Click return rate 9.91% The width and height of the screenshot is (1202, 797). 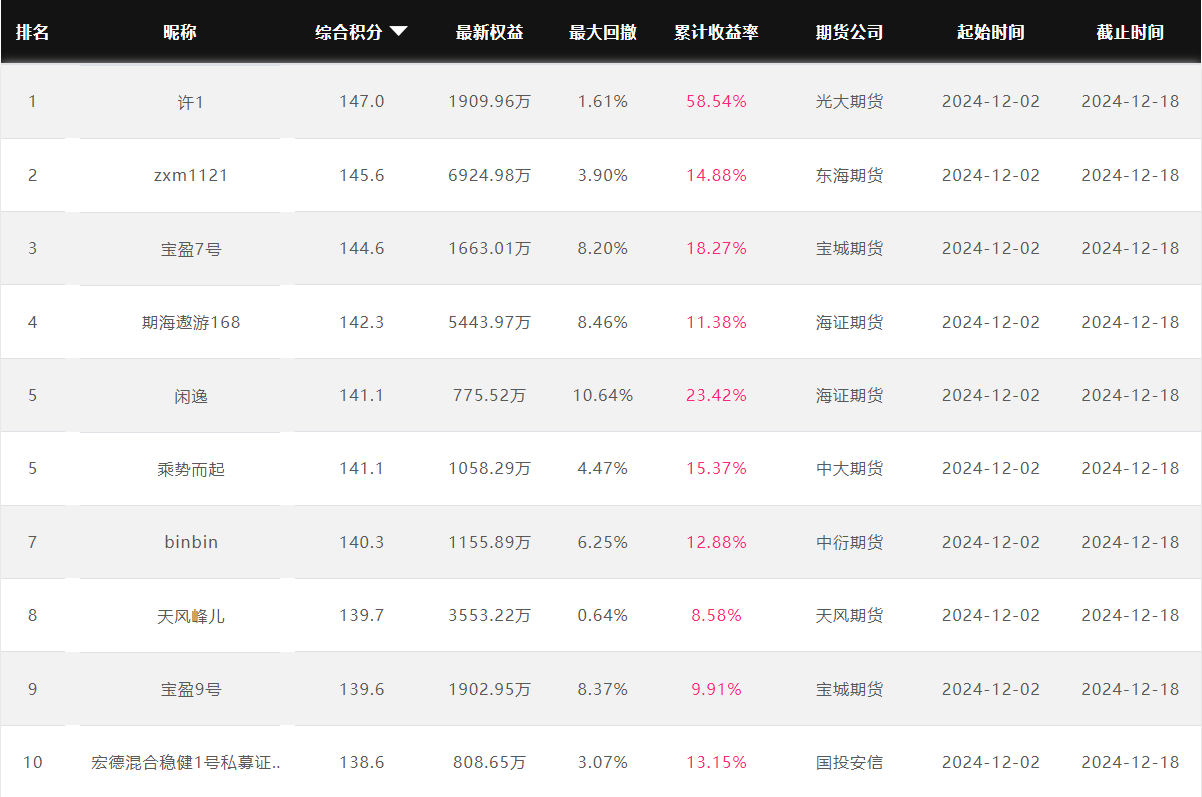pos(716,689)
